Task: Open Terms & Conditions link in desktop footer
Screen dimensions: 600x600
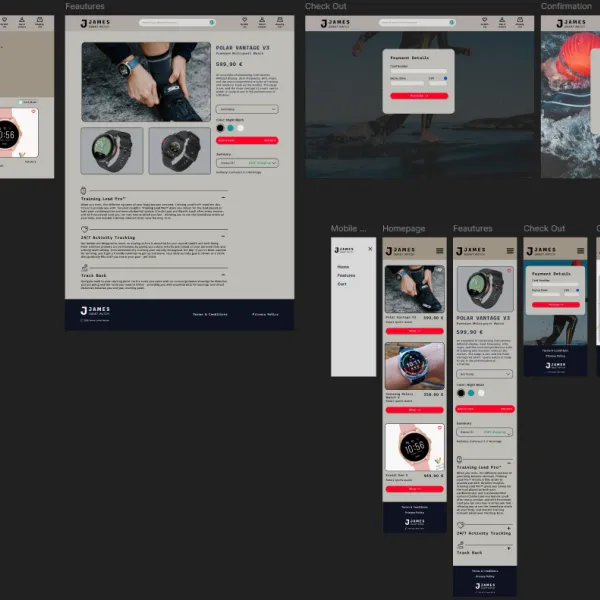Action: coord(210,314)
